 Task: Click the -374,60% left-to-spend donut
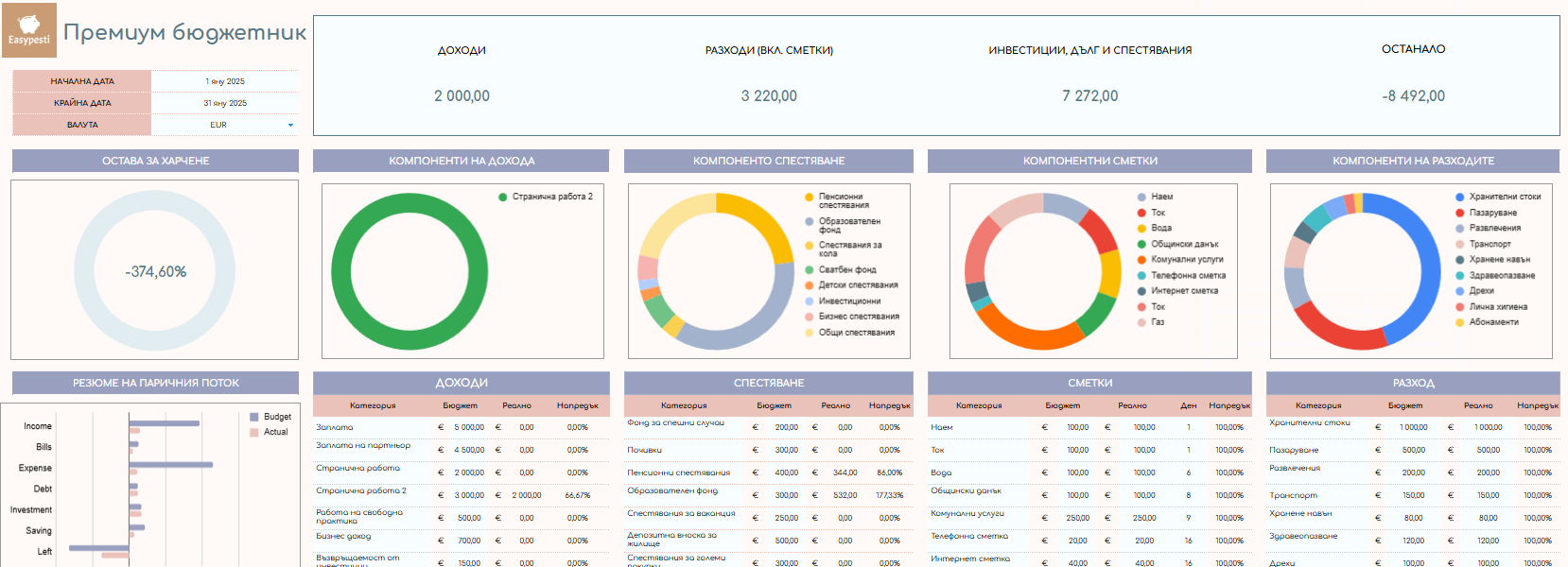point(156,271)
